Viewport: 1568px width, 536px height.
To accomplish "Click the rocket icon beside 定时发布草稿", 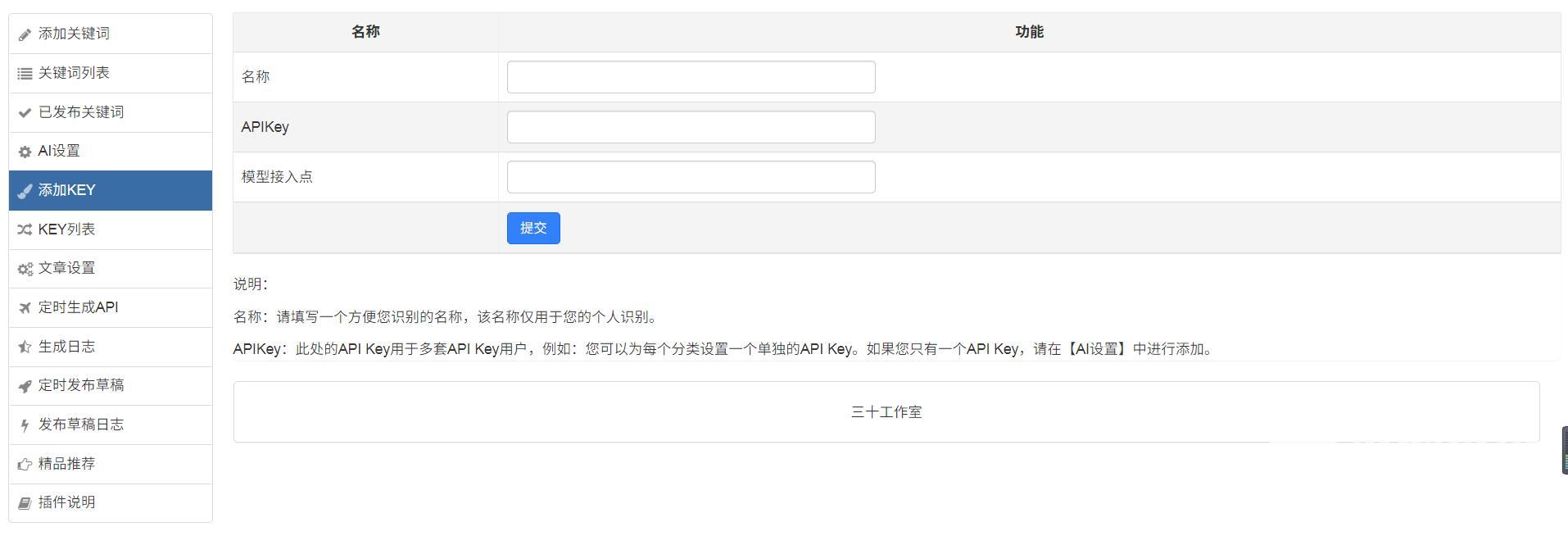I will (x=25, y=386).
